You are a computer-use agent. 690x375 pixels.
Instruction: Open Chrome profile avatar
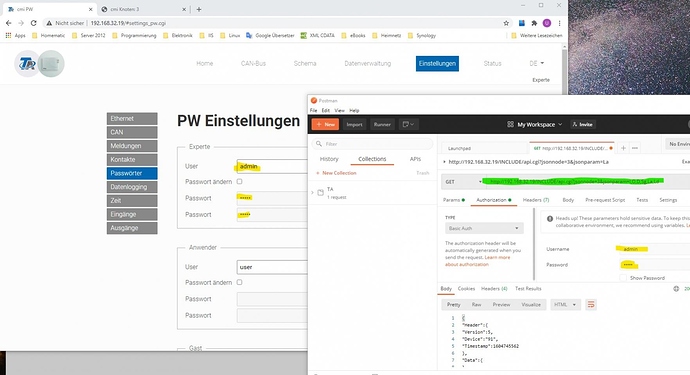point(547,23)
